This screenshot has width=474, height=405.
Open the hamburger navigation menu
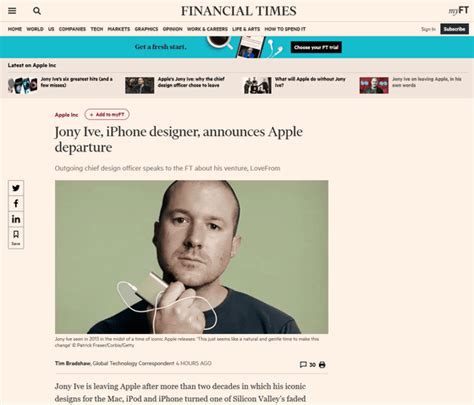click(12, 11)
